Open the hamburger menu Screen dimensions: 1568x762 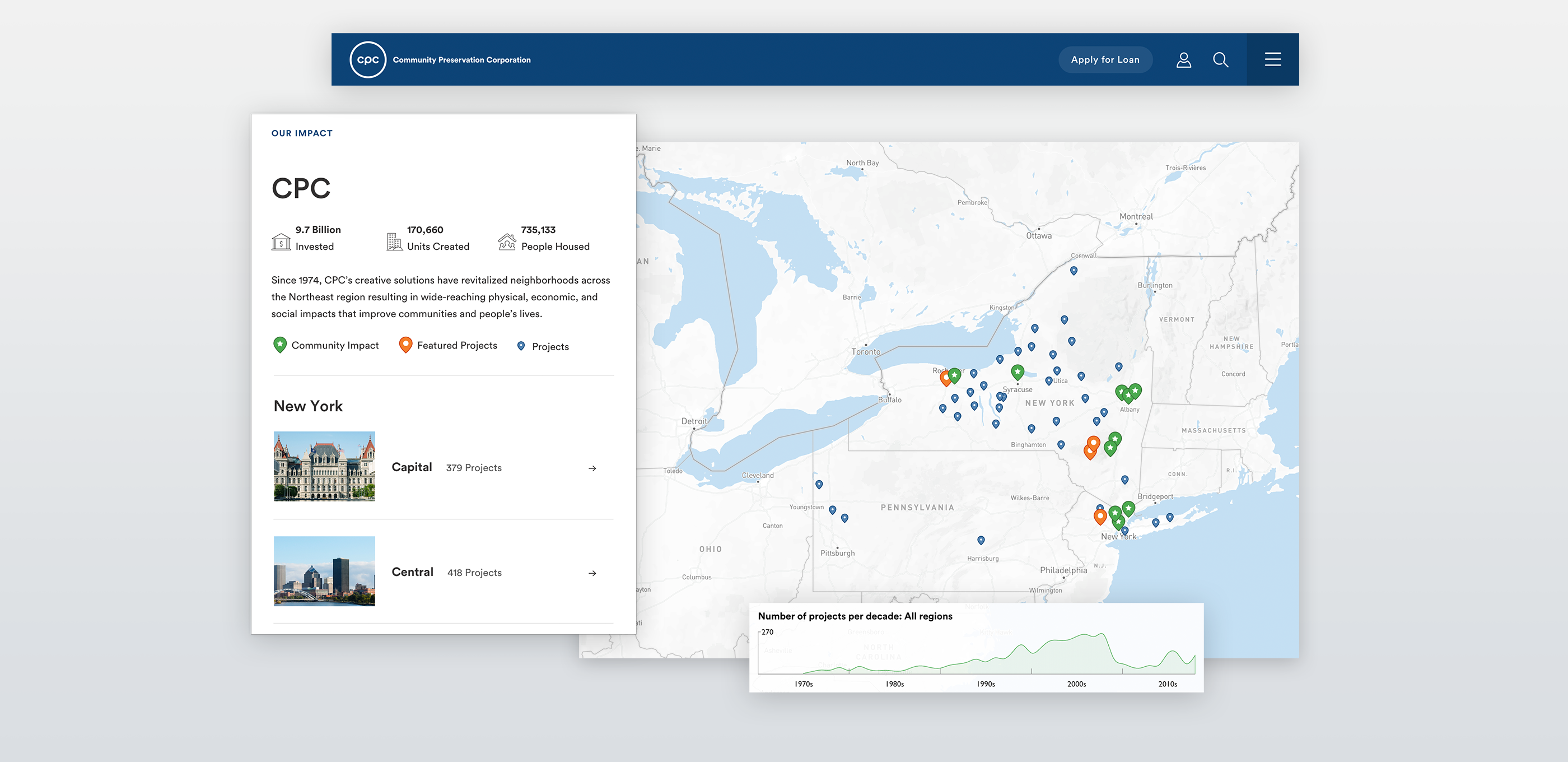tap(1273, 59)
